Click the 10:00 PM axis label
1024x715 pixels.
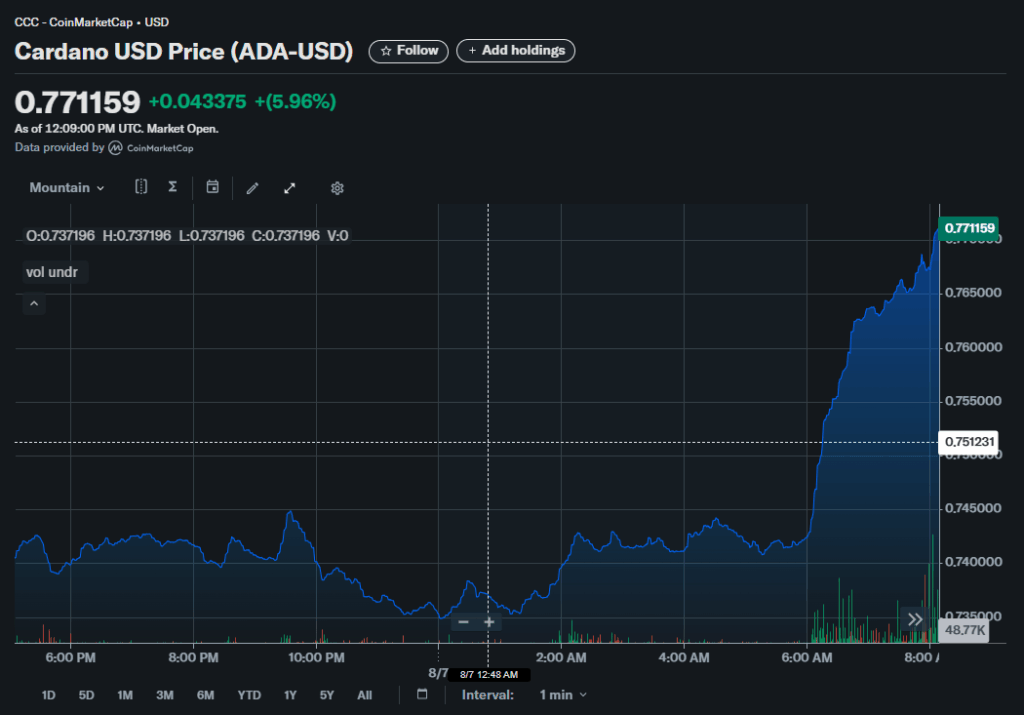coord(316,658)
